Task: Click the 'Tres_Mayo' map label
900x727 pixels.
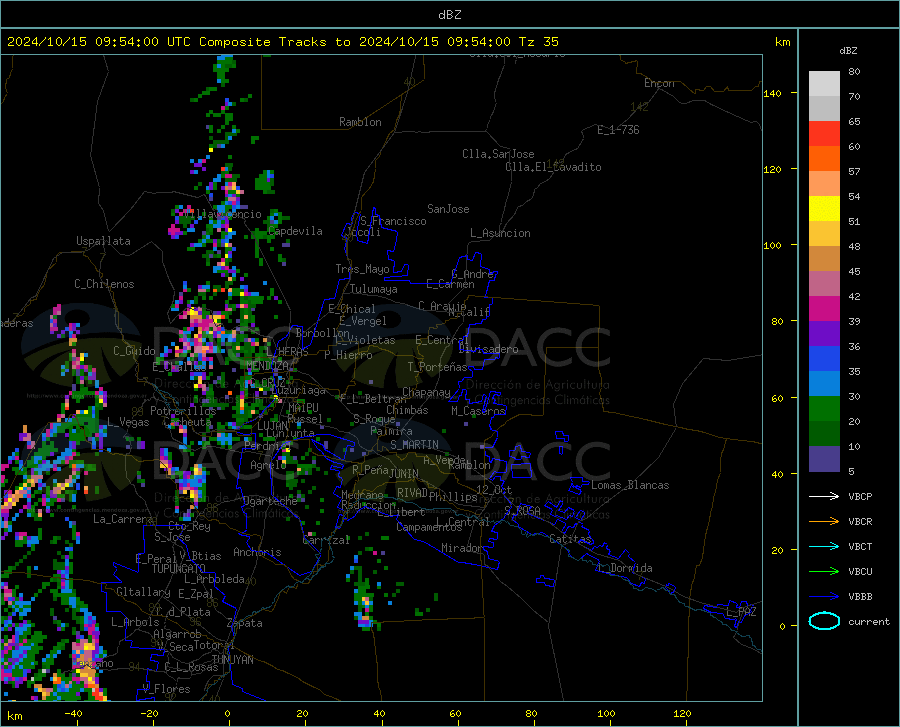Action: coord(362,269)
